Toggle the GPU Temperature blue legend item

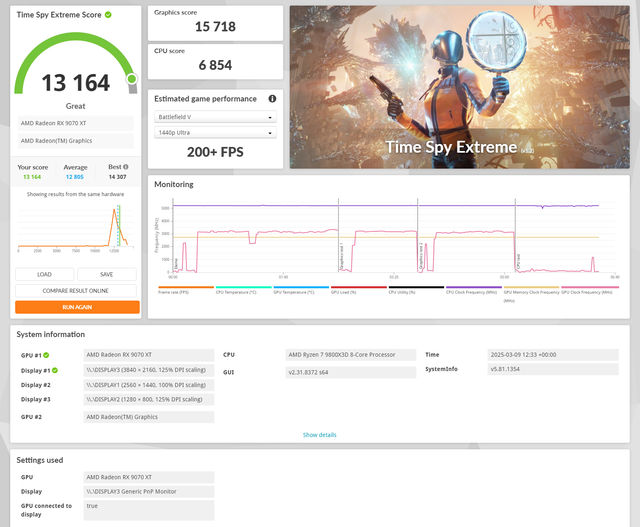pos(301,290)
